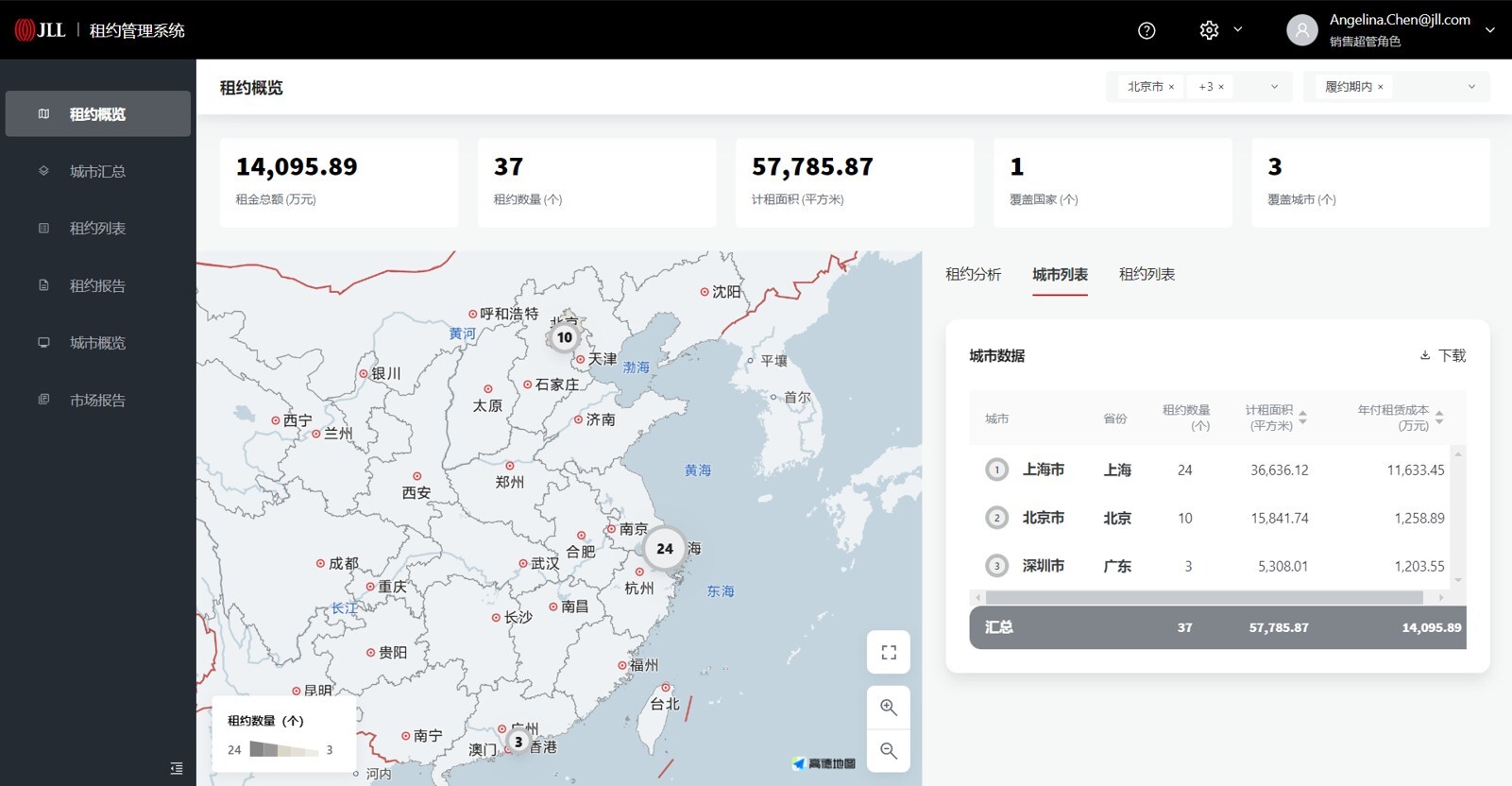The image size is (1512, 786).
Task: Zoom in on the map
Action: pos(889,708)
